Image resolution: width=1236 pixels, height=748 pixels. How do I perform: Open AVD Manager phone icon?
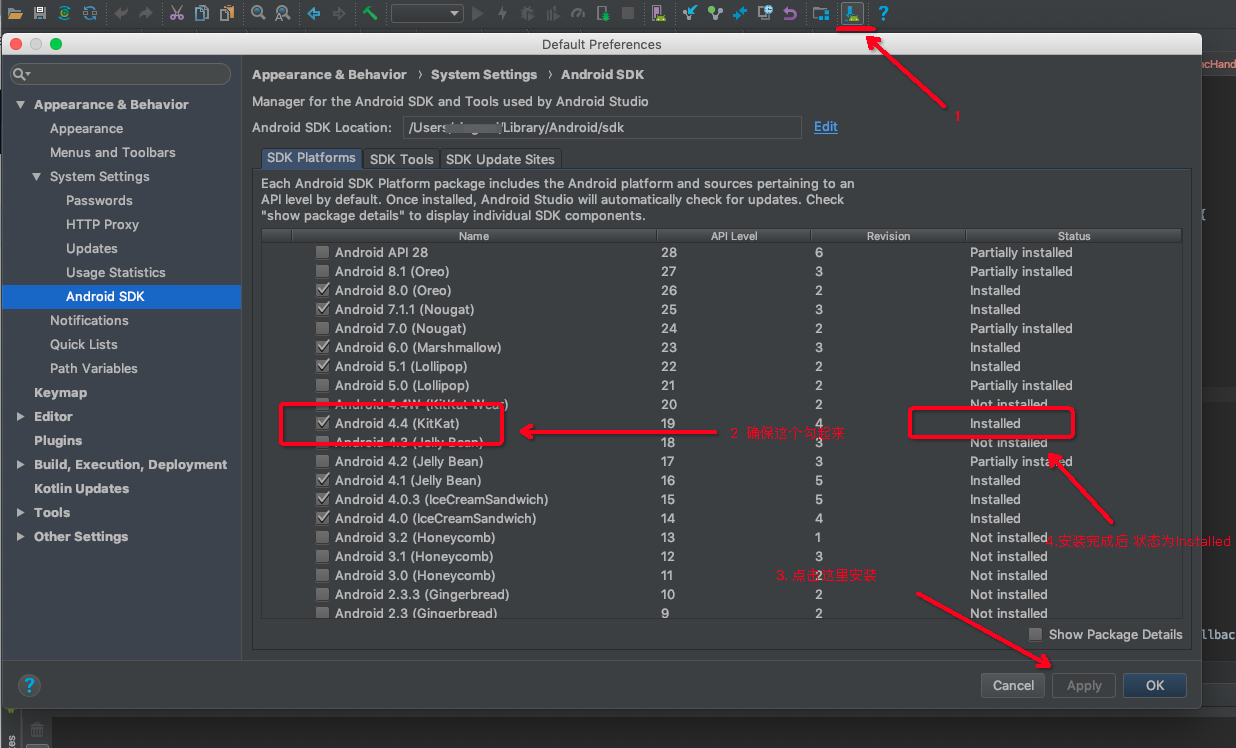coord(659,13)
